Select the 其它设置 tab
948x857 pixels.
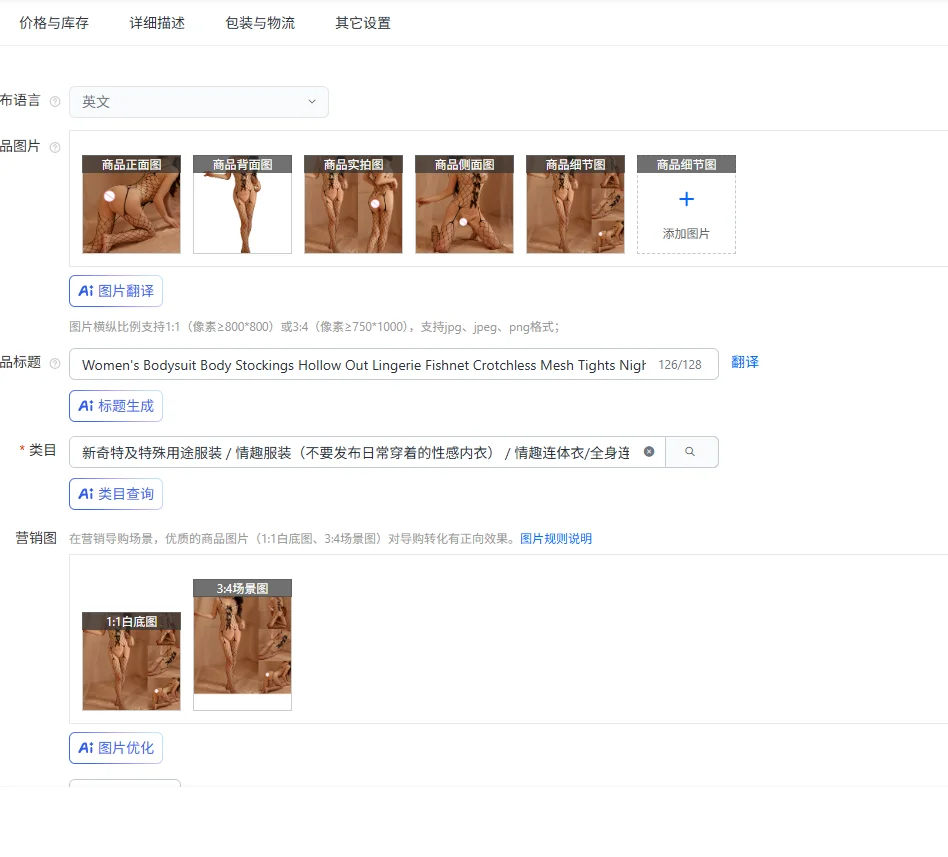[x=363, y=23]
